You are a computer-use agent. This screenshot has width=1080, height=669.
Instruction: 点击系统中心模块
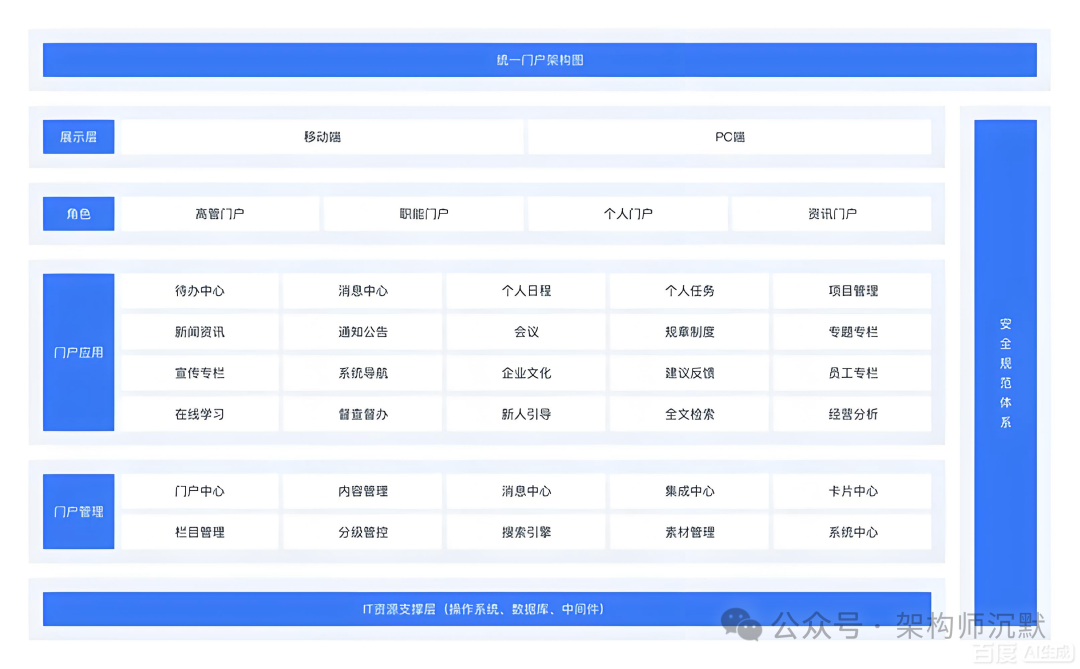click(x=852, y=532)
